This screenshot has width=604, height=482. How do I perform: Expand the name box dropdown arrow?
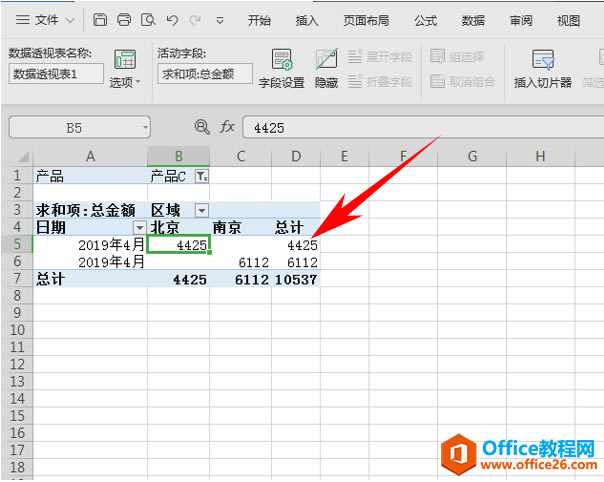click(x=145, y=128)
